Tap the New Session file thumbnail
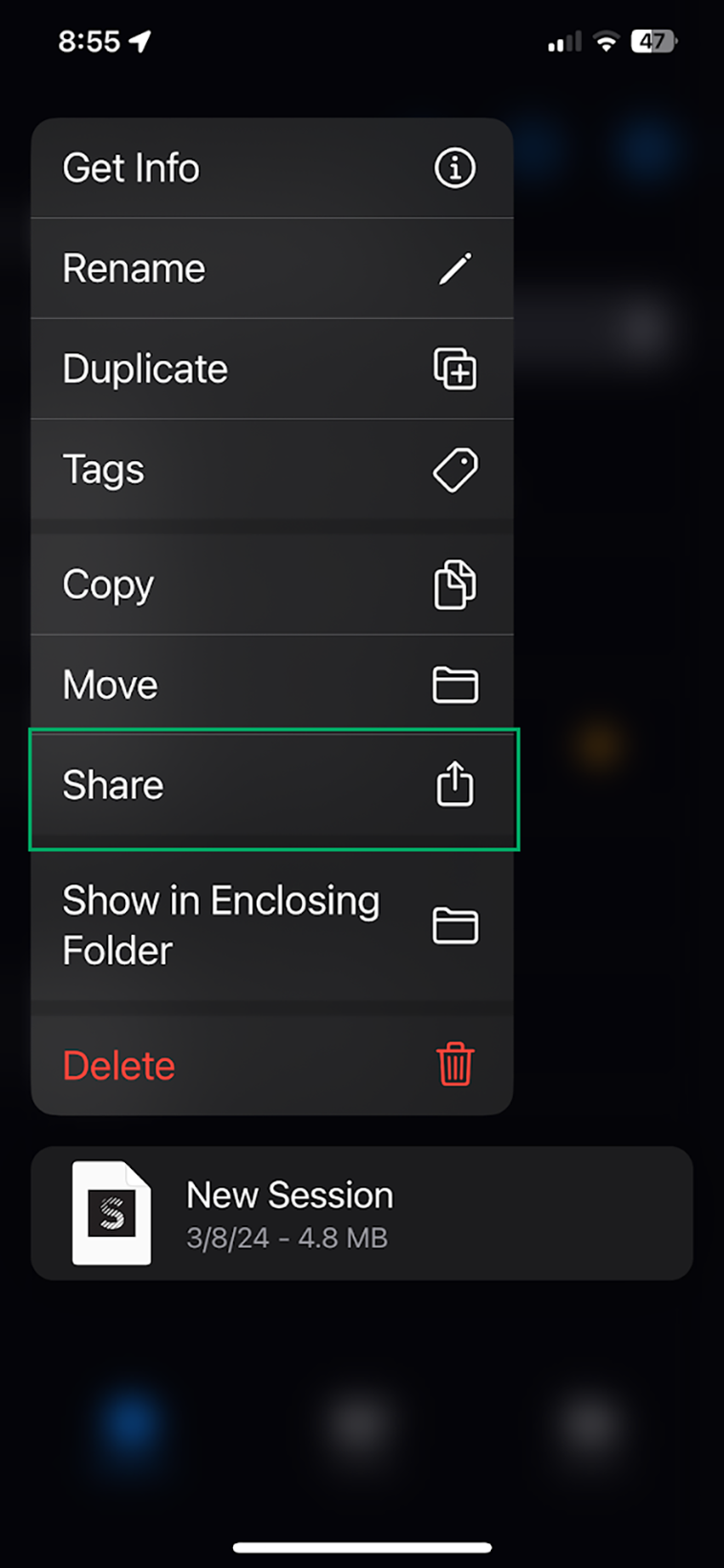This screenshot has height=1568, width=724. click(112, 1213)
